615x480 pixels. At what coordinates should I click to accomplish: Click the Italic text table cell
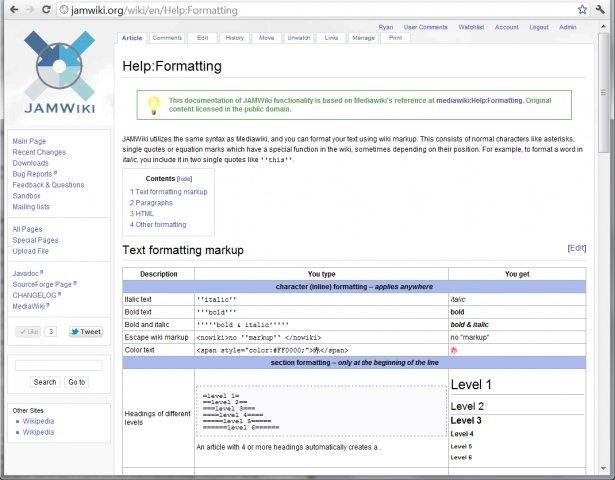pos(158,300)
